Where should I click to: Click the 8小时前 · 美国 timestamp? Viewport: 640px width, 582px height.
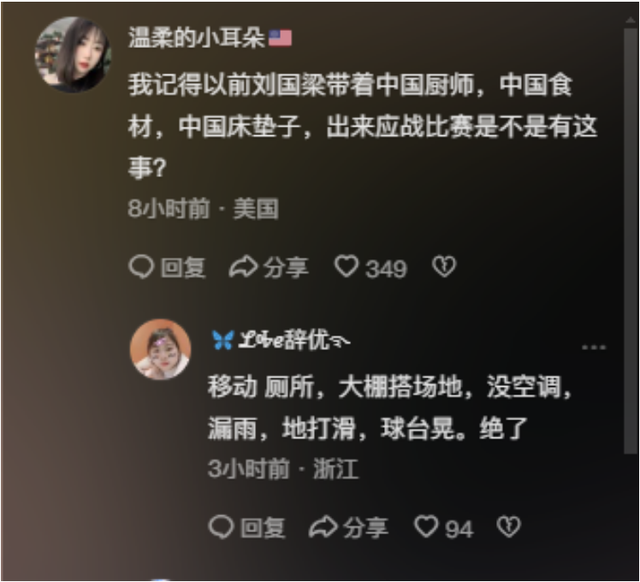coord(203,209)
